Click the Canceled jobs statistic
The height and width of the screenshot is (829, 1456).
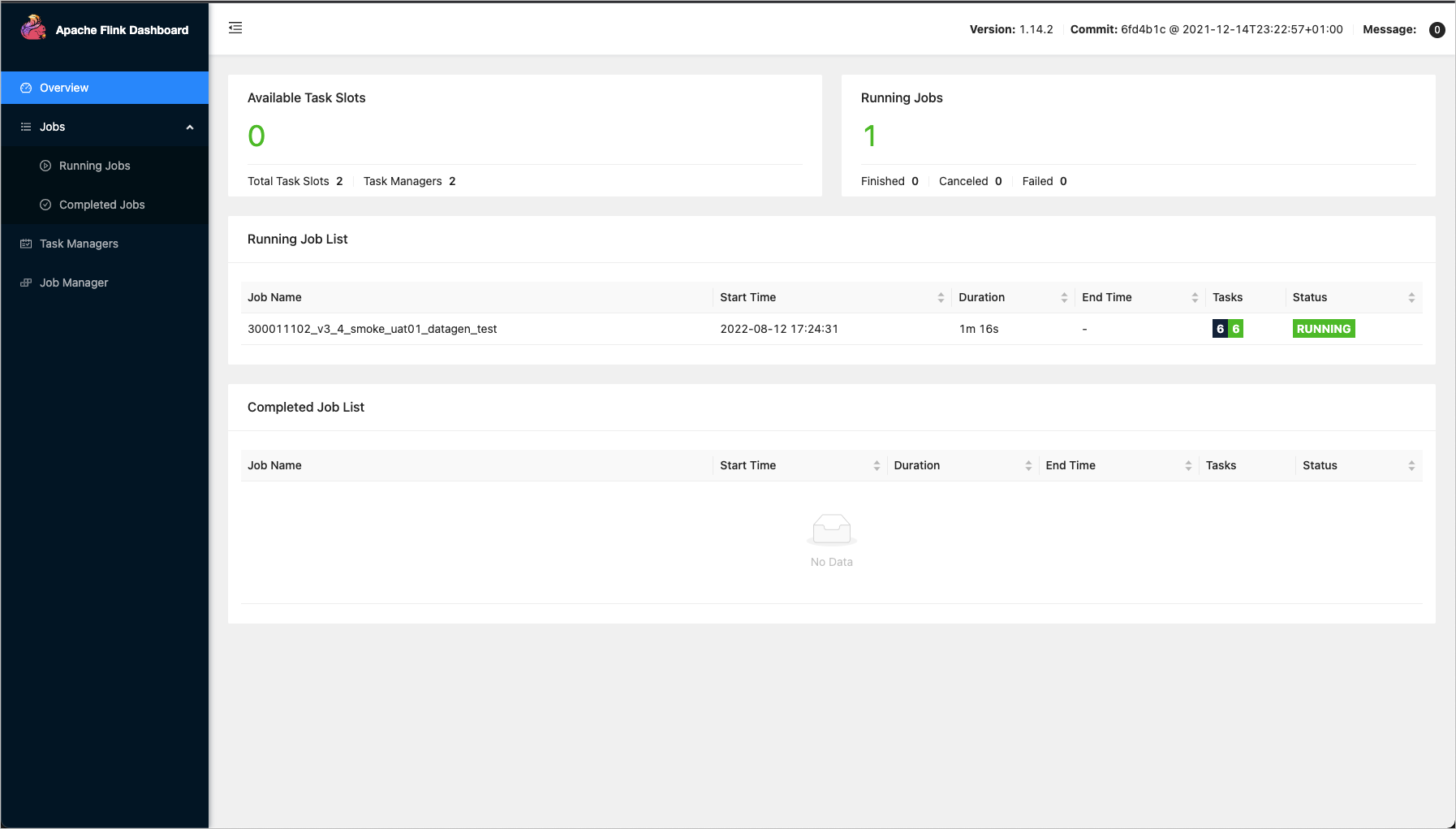971,181
